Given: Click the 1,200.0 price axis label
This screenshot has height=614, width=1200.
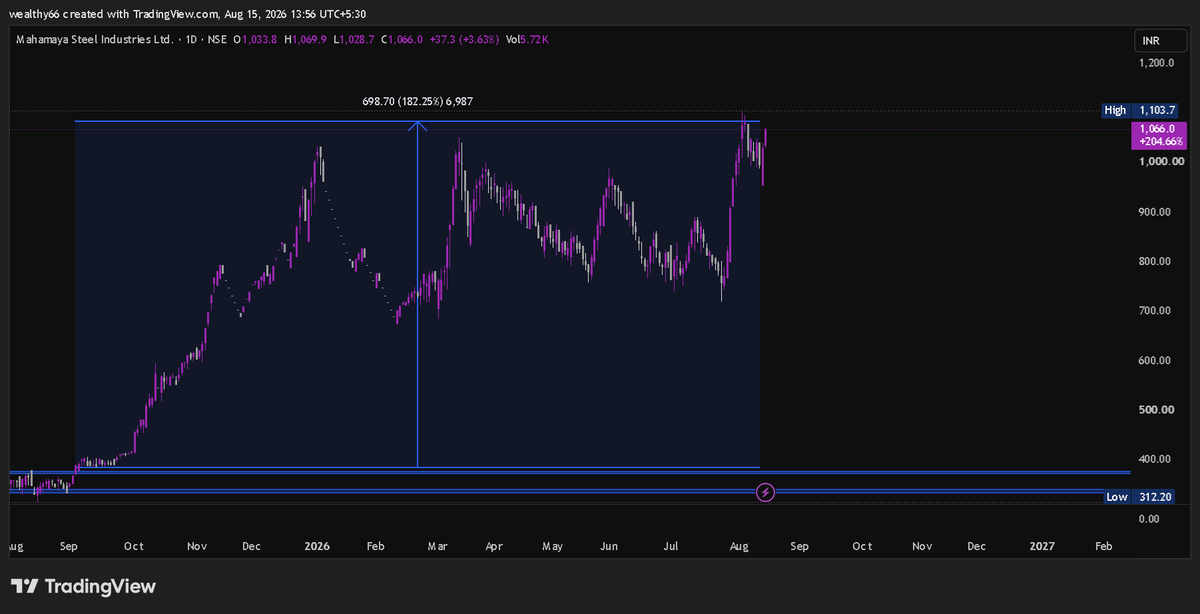Looking at the screenshot, I should (1155, 63).
